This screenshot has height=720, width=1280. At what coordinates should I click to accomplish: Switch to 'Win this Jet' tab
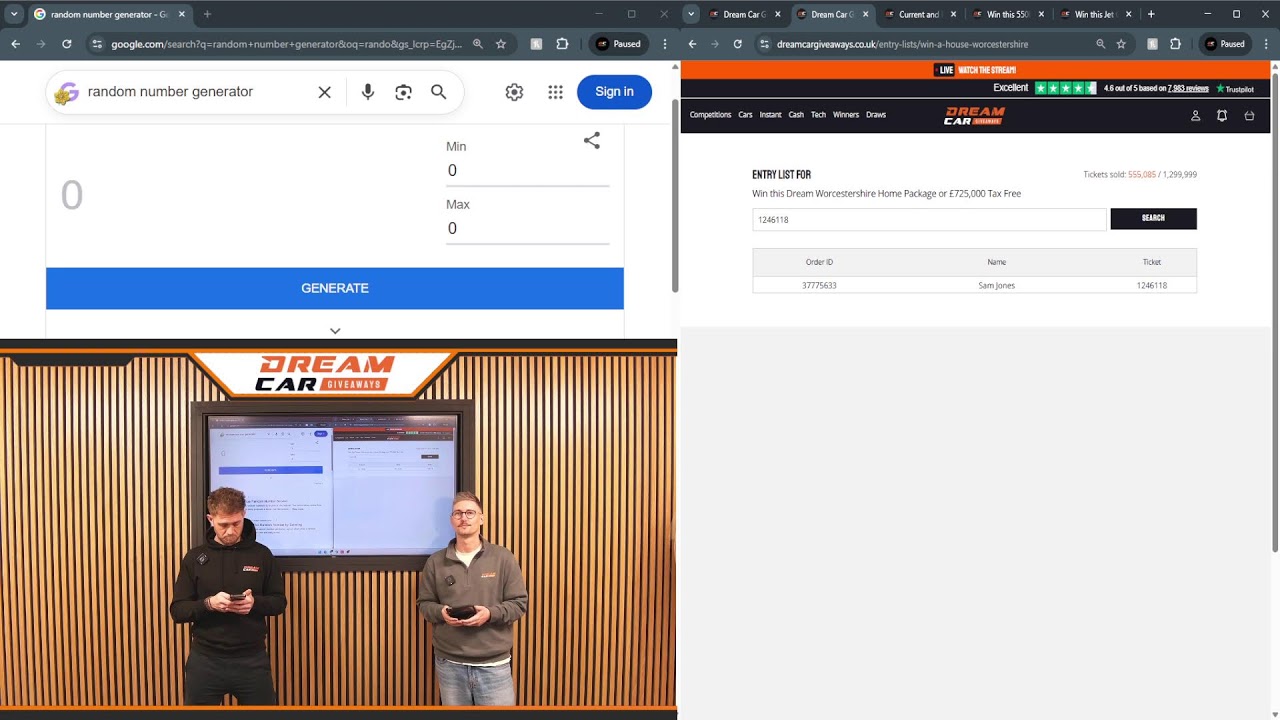click(x=1097, y=14)
